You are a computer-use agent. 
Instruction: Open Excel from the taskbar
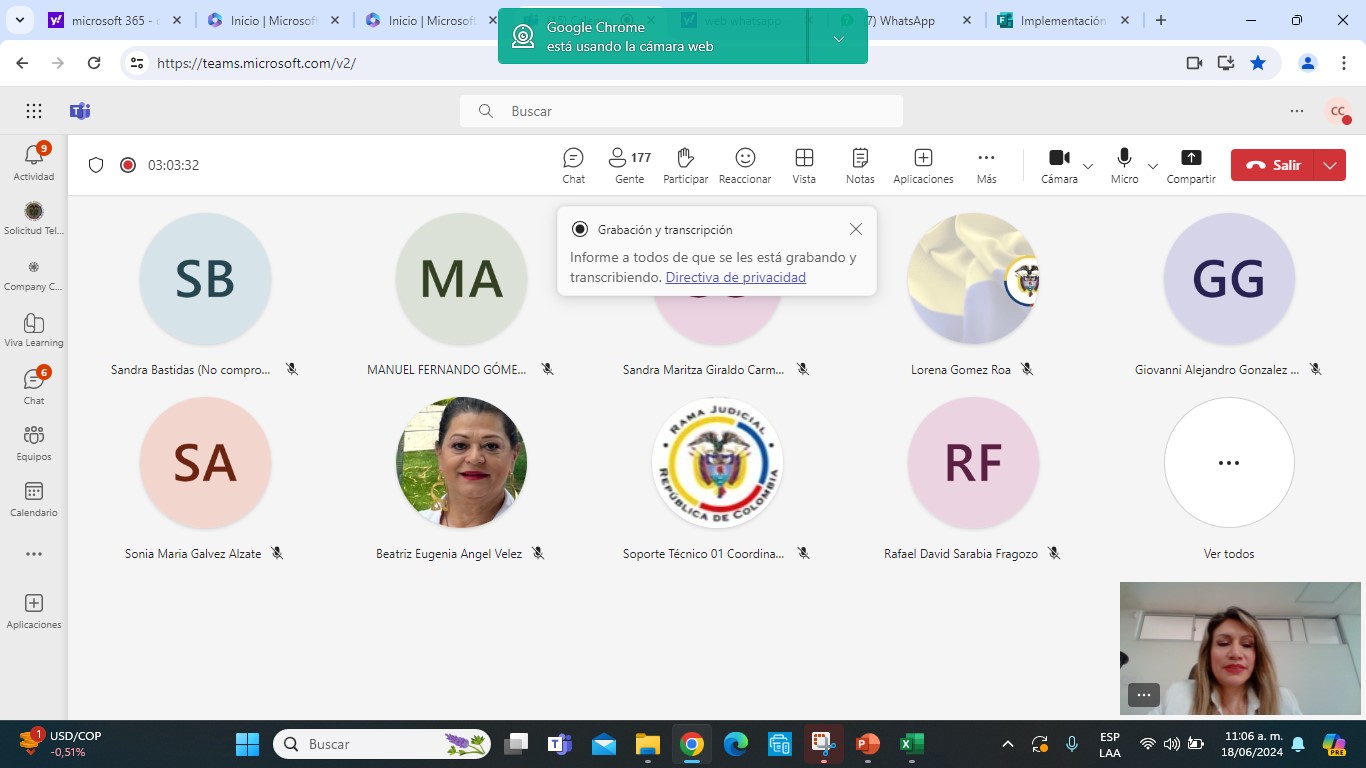(911, 744)
